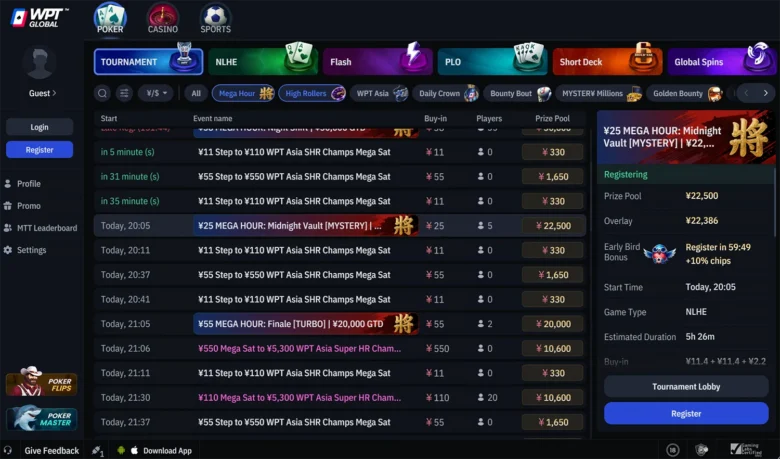780x459 pixels.
Task: Open the tournament search magnifier icon
Action: click(102, 93)
